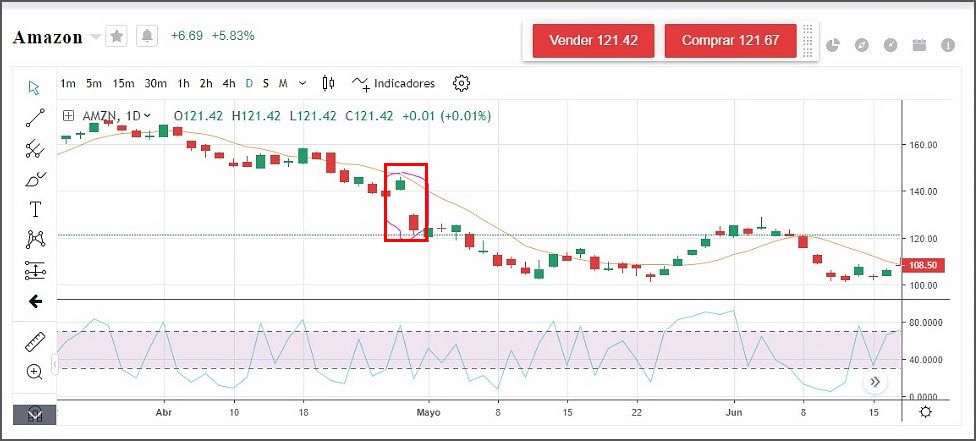The height and width of the screenshot is (441, 976).
Task: Click the zoom in magnifier tool
Action: coord(35,372)
